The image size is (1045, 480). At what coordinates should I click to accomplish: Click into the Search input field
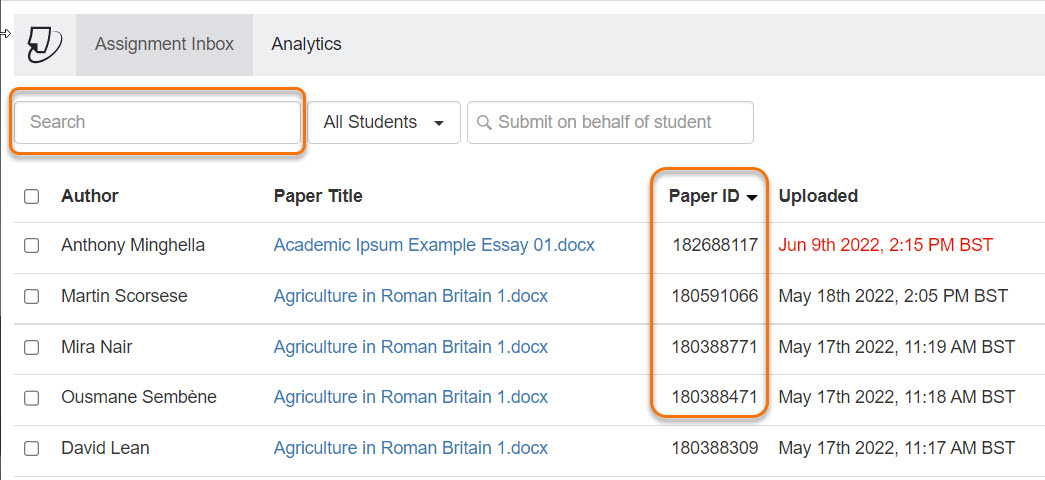point(157,122)
